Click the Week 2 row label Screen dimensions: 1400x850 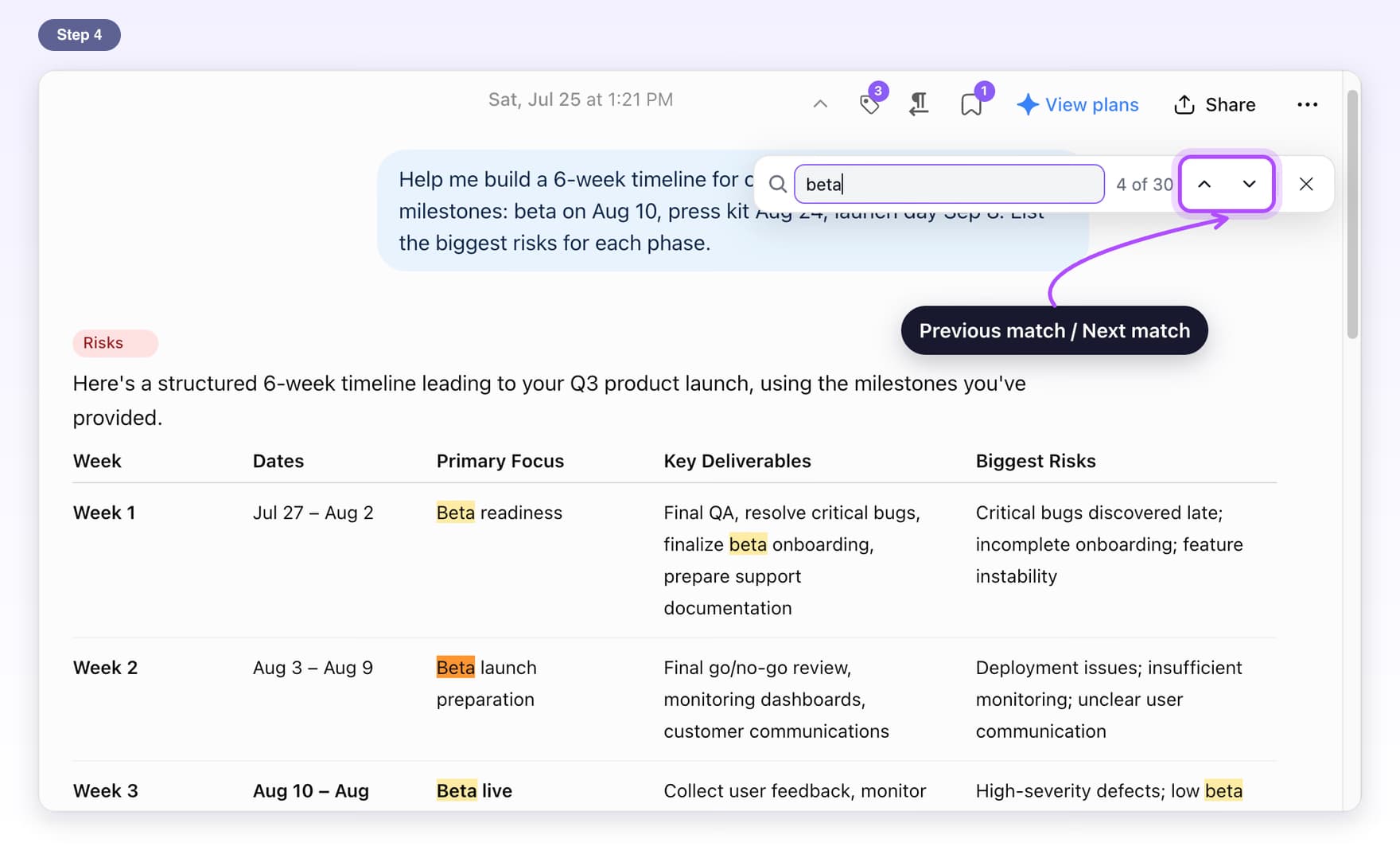105,668
